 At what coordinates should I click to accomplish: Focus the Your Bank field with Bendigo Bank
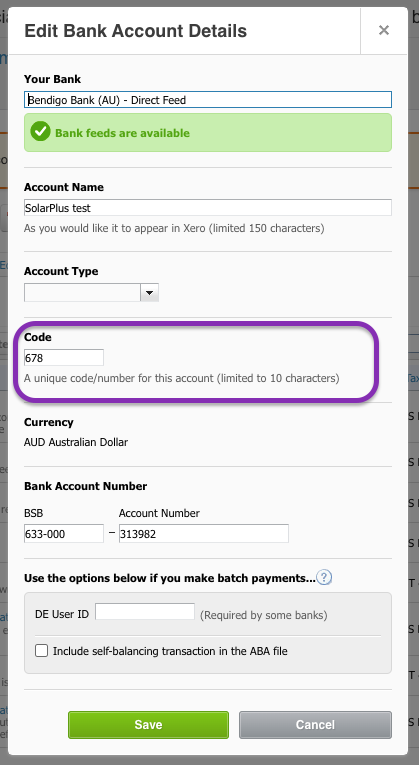[208, 100]
